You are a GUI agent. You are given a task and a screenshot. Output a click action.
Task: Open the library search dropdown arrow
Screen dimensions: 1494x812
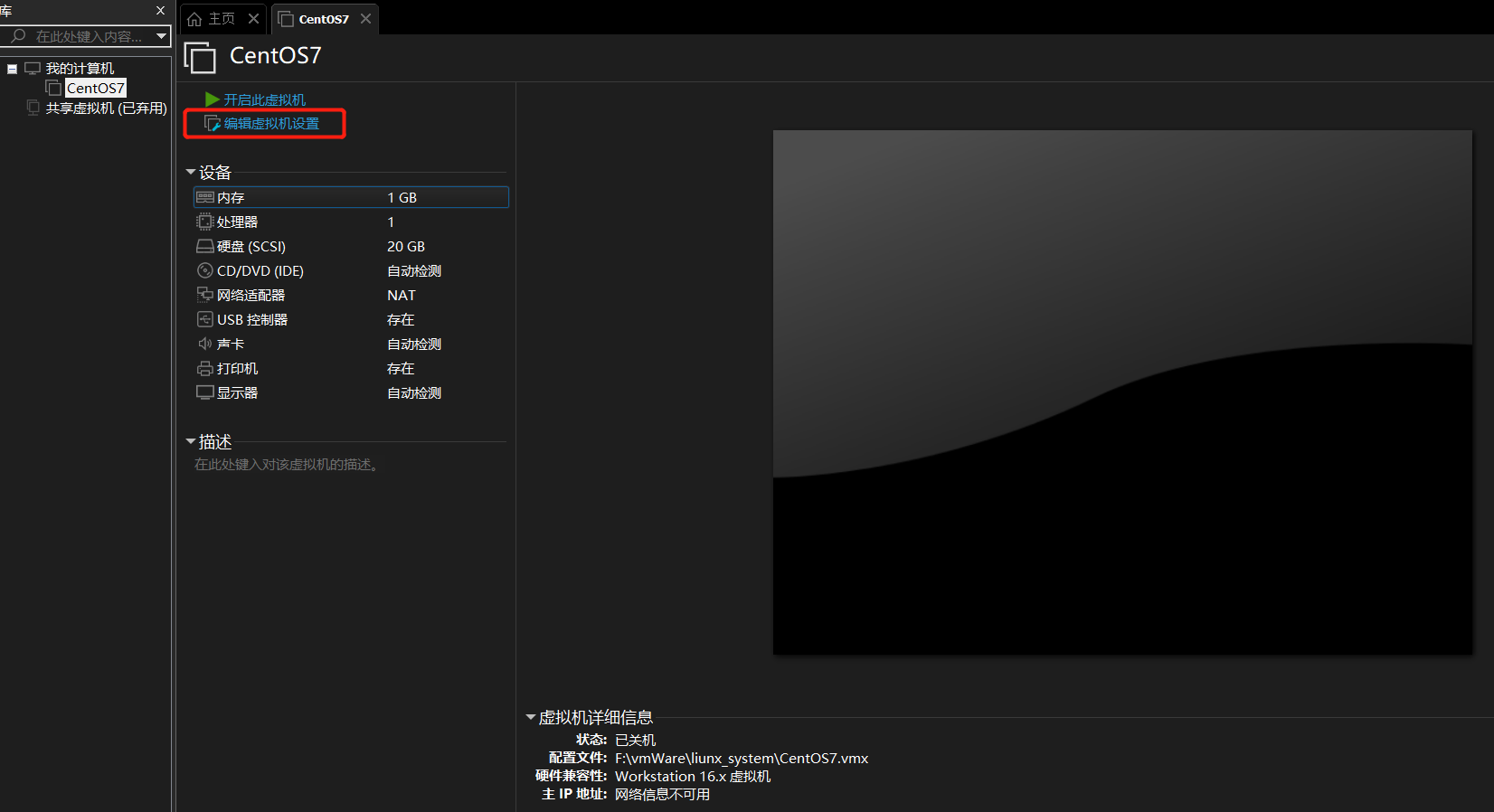pos(162,36)
